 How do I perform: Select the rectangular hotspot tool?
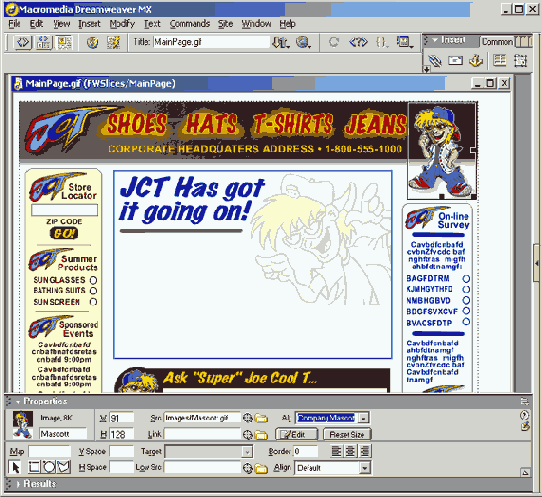[34, 467]
